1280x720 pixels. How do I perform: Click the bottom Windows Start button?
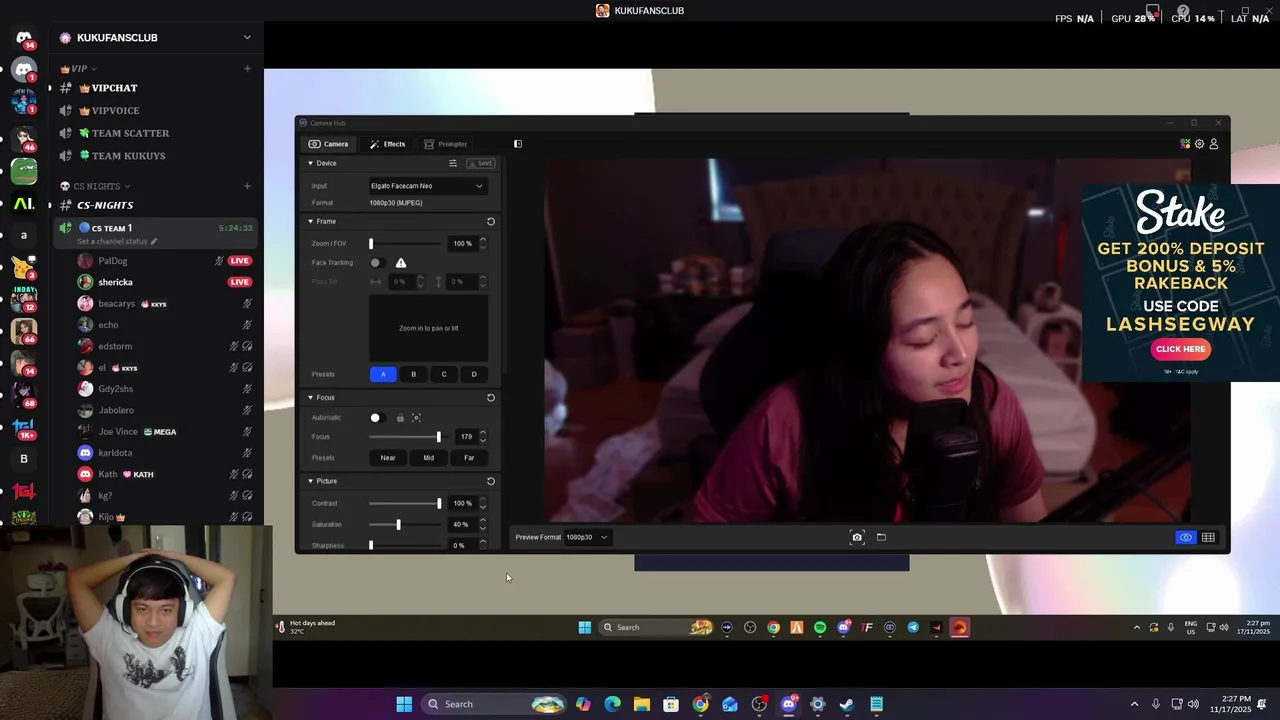coord(404,704)
